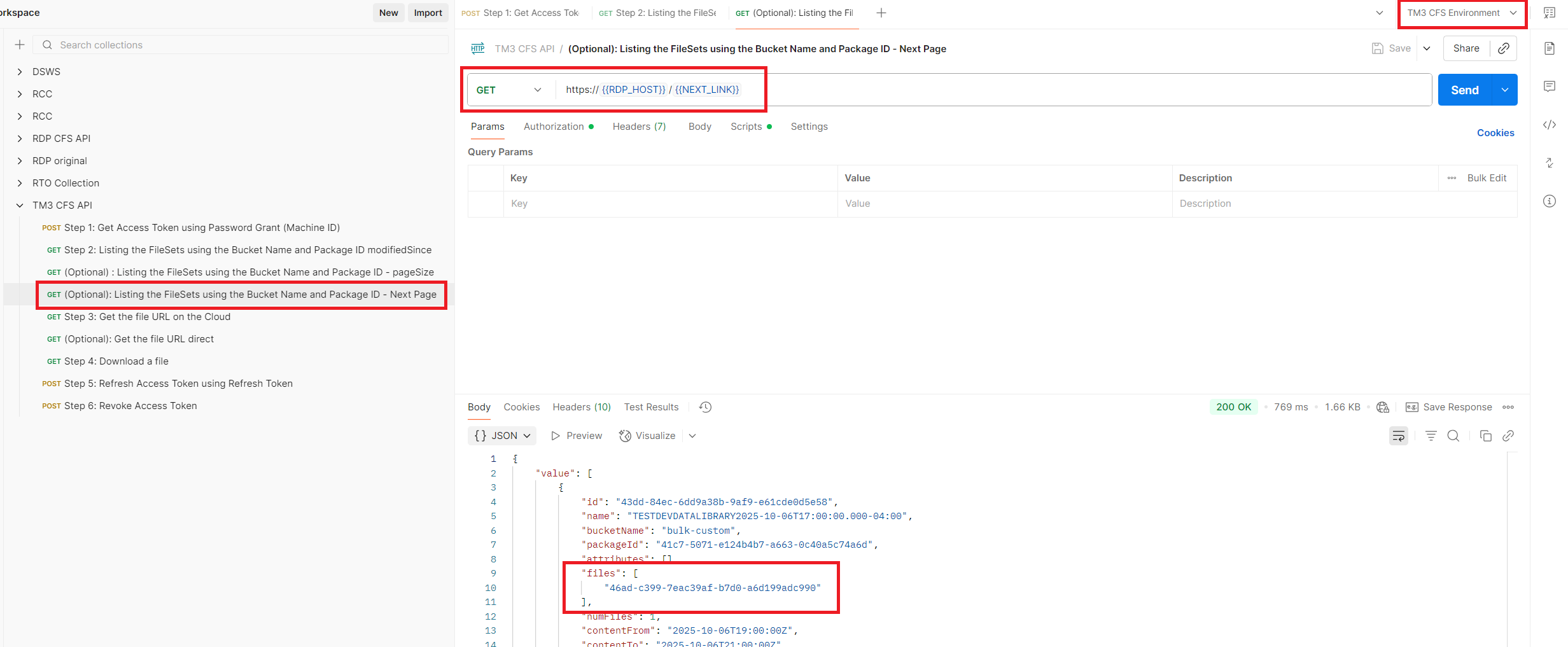This screenshot has width=1568, height=647.
Task: Click the filter response icon
Action: coord(1431,436)
